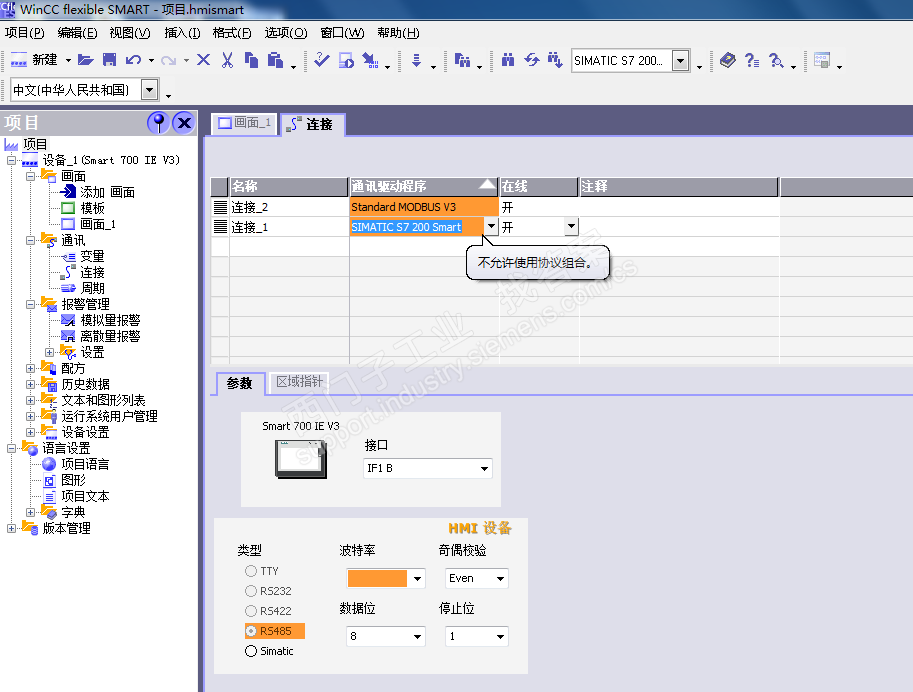Collapse the 设备_1 tree node
913x692 pixels.
pos(11,160)
